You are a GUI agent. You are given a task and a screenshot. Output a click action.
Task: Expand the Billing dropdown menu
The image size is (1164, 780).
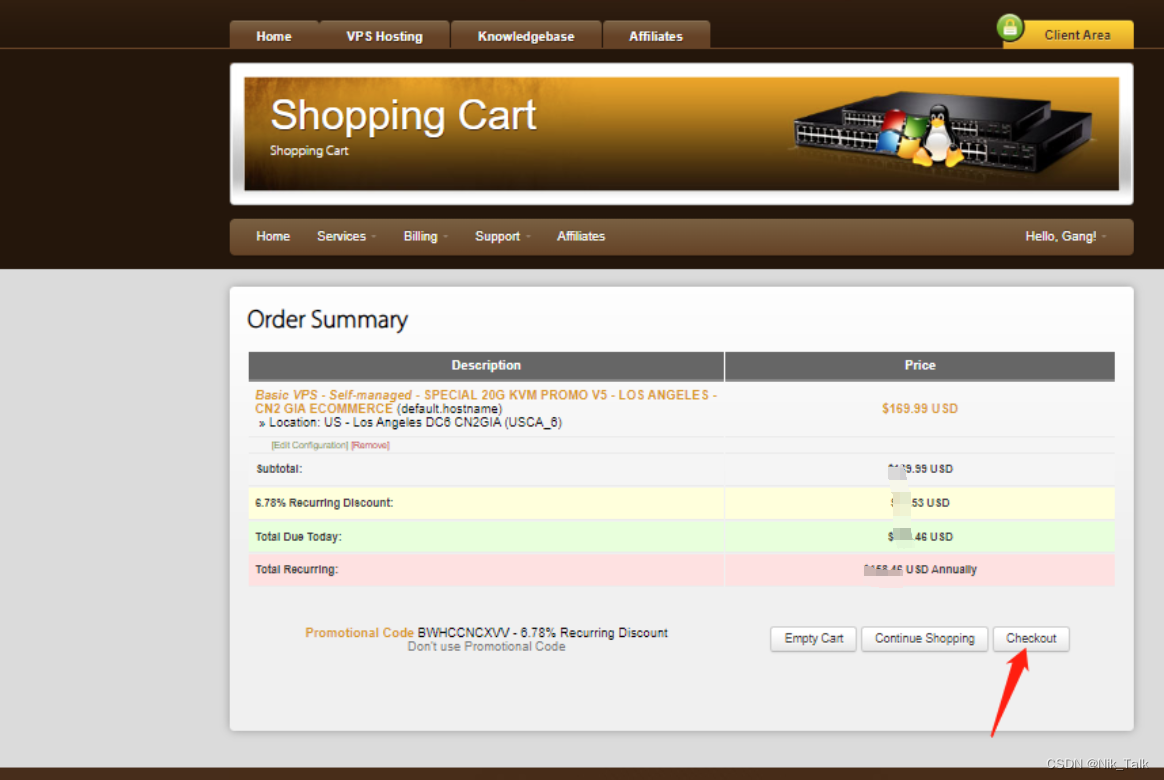[425, 236]
